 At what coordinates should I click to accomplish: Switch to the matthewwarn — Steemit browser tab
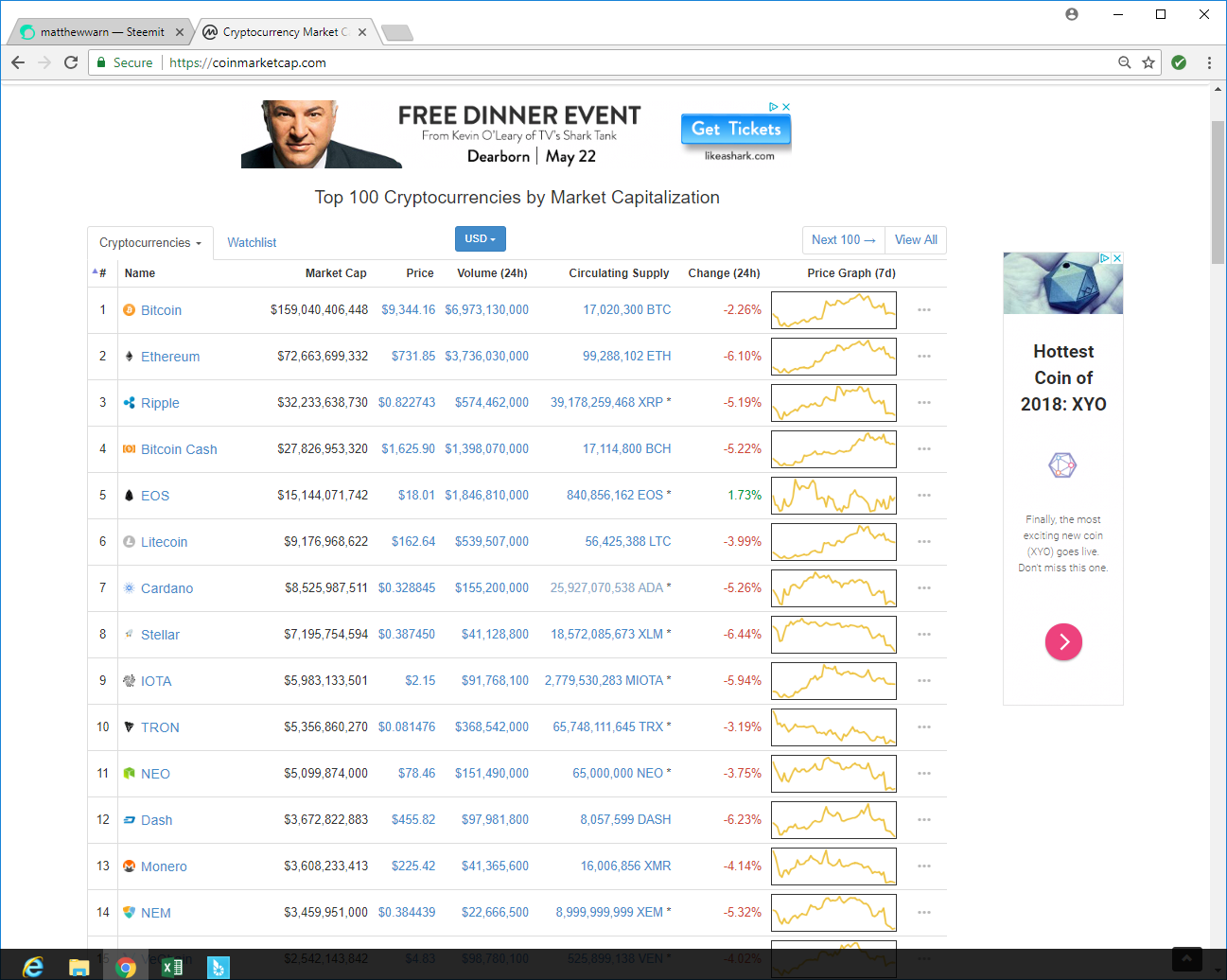(x=101, y=32)
